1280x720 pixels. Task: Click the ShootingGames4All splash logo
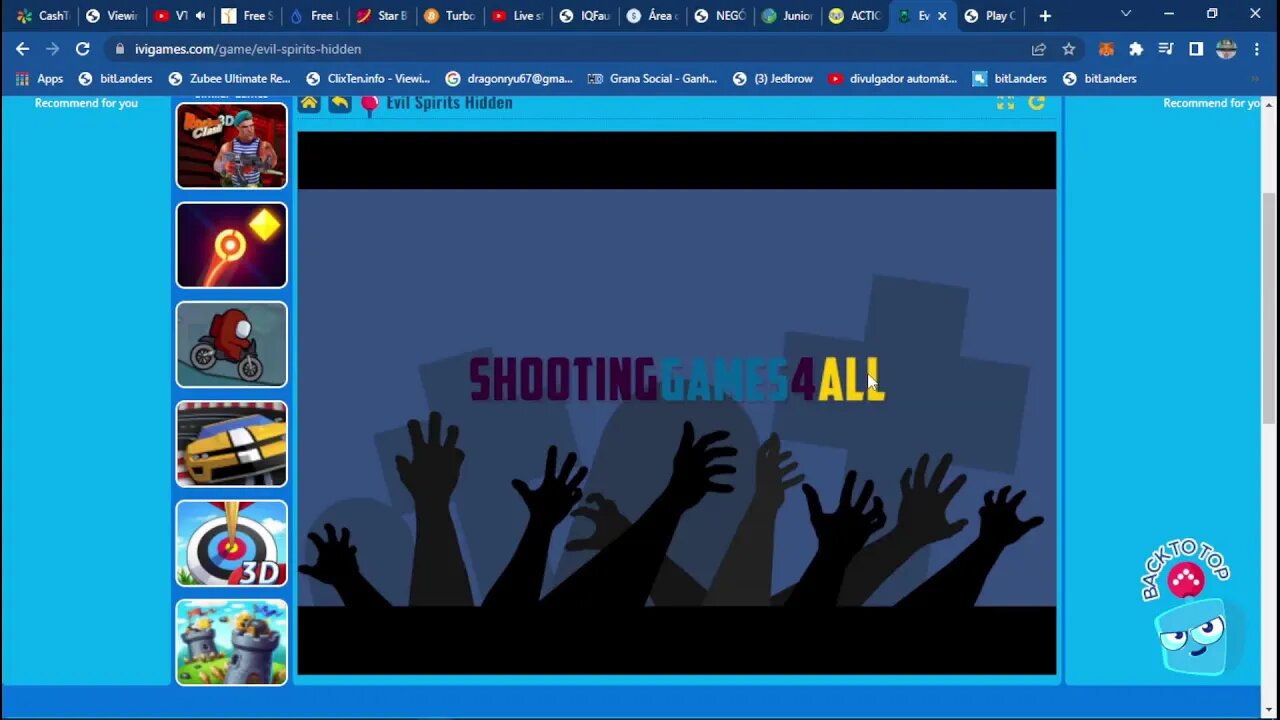tap(677, 380)
